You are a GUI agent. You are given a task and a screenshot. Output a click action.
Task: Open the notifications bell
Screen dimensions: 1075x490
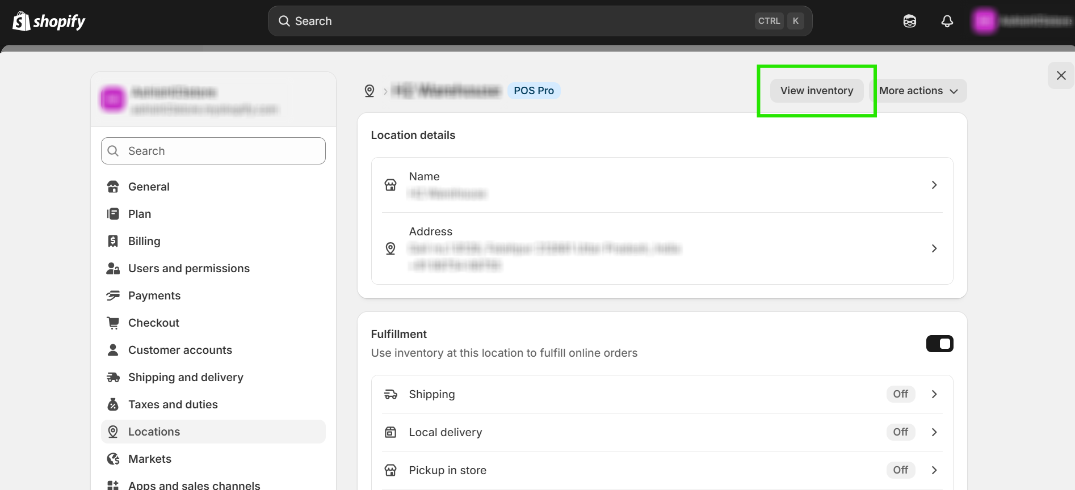(x=947, y=21)
